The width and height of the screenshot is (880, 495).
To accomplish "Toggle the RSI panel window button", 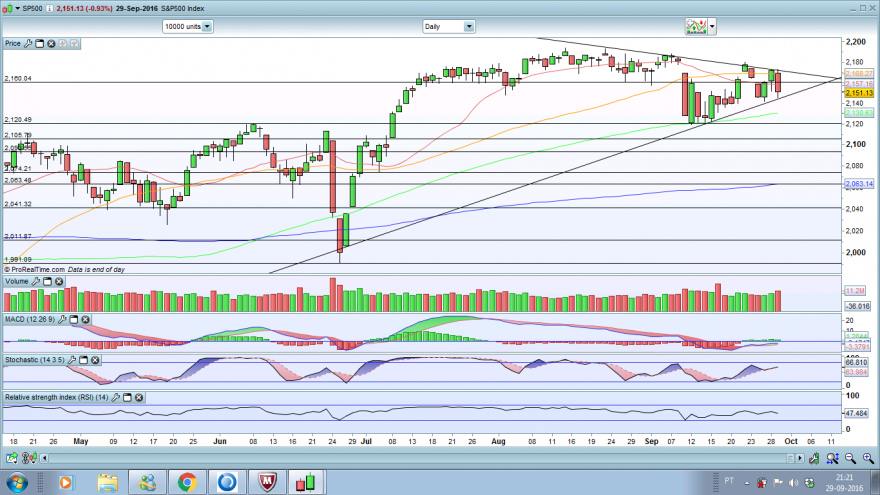I will (127, 397).
